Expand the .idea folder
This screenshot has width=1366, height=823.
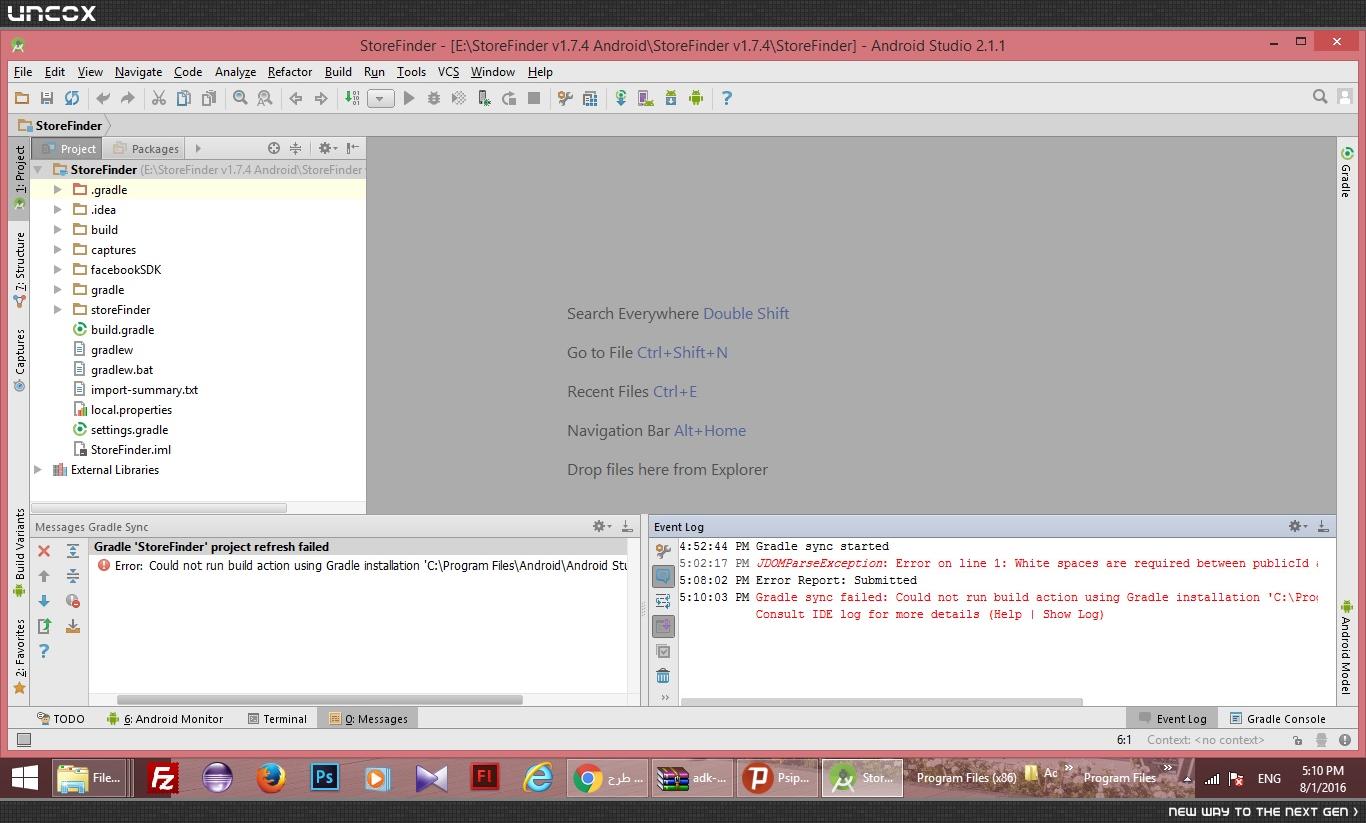coord(58,210)
